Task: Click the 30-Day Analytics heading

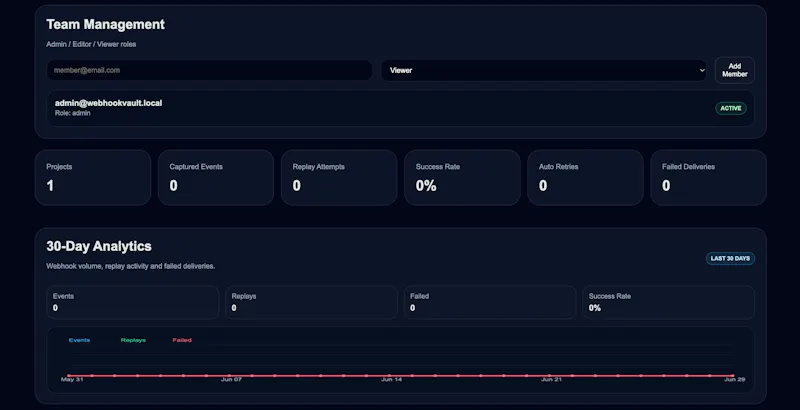Action: (x=99, y=246)
